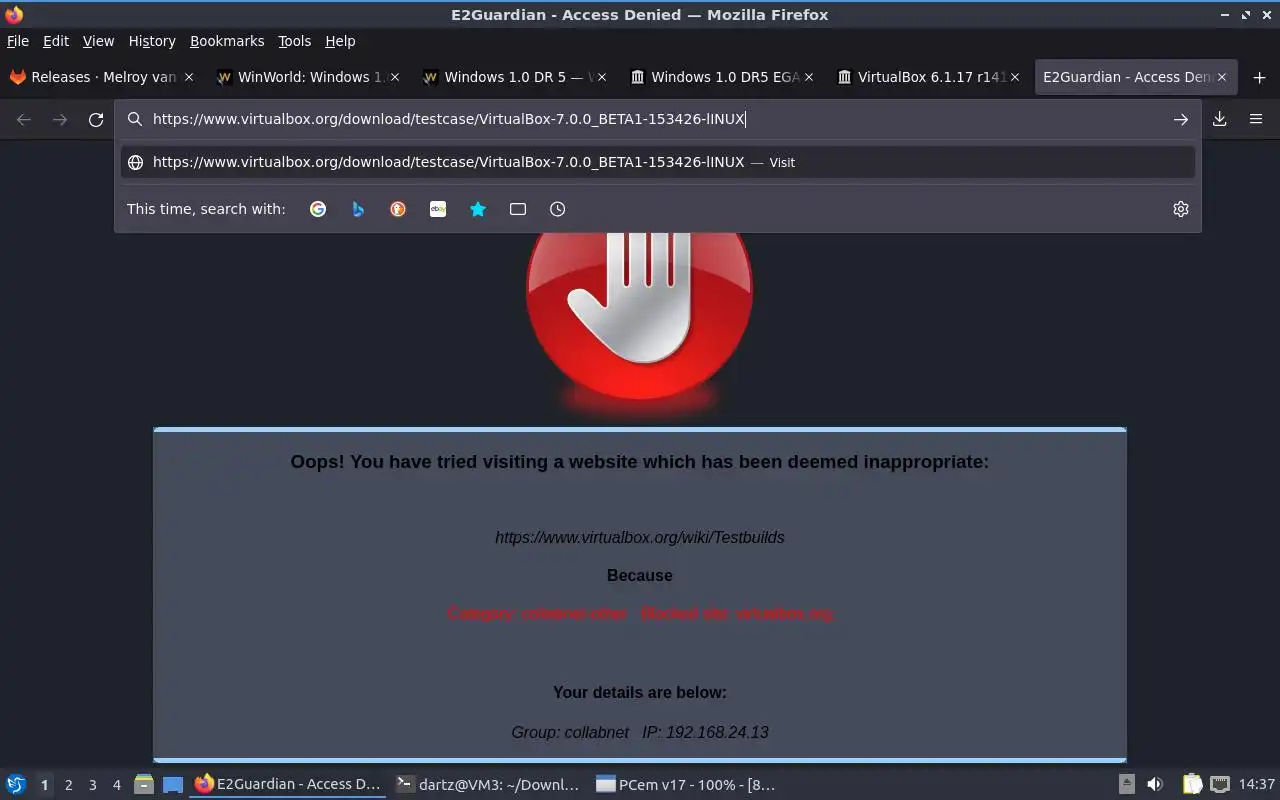The width and height of the screenshot is (1280, 800).
Task: Click Firefox logo in title bar
Action: (14, 14)
